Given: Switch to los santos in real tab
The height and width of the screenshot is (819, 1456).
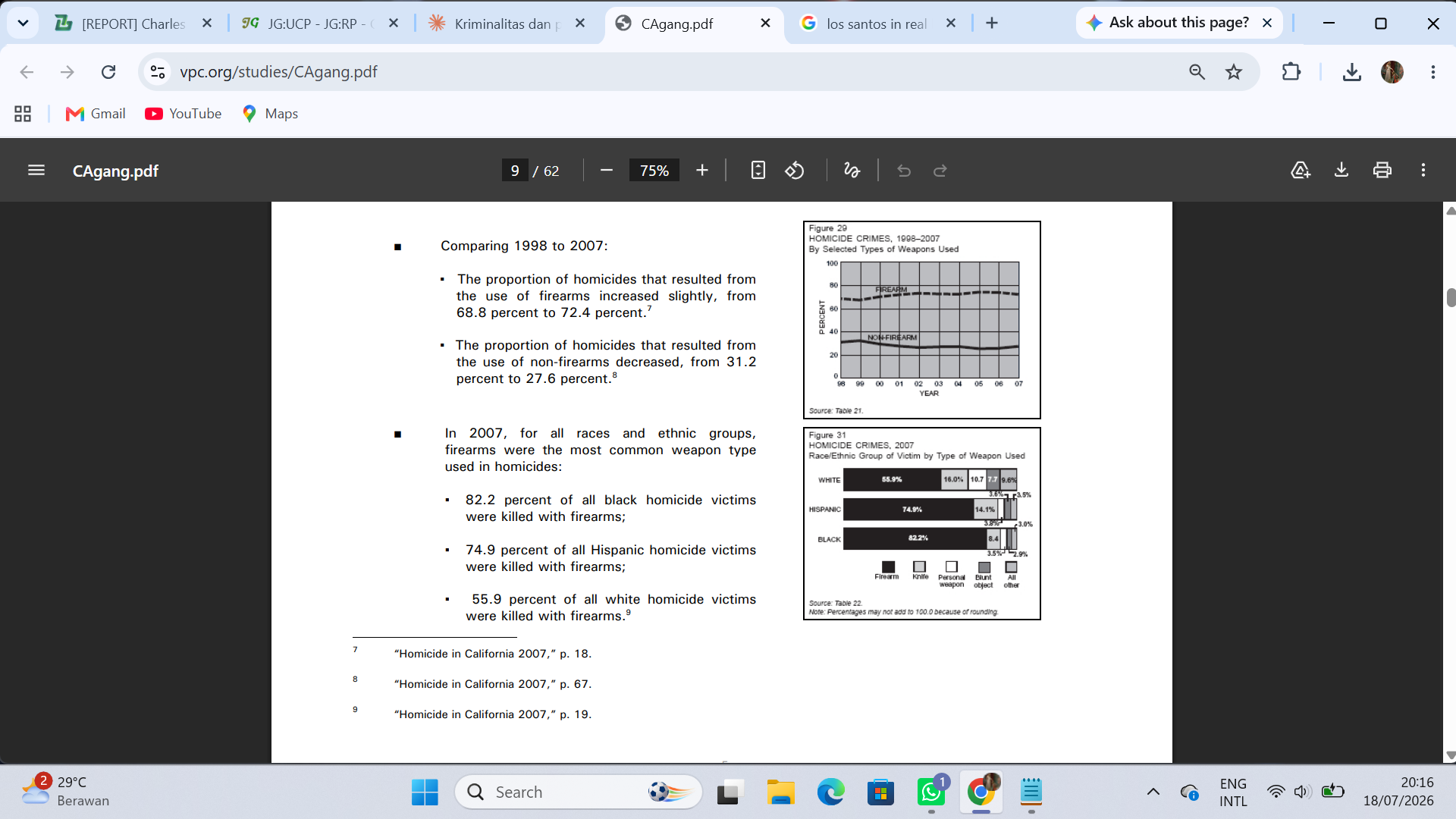Looking at the screenshot, I should click(x=878, y=24).
